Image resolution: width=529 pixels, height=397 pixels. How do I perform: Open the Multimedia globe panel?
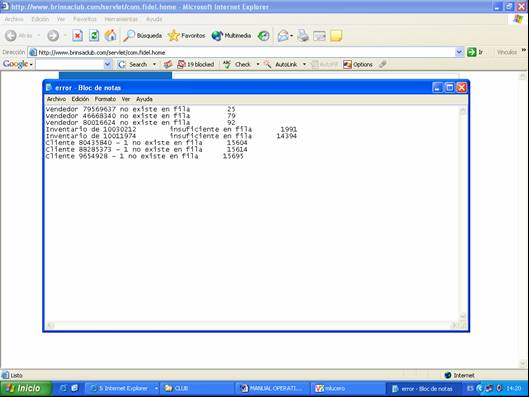(x=231, y=35)
